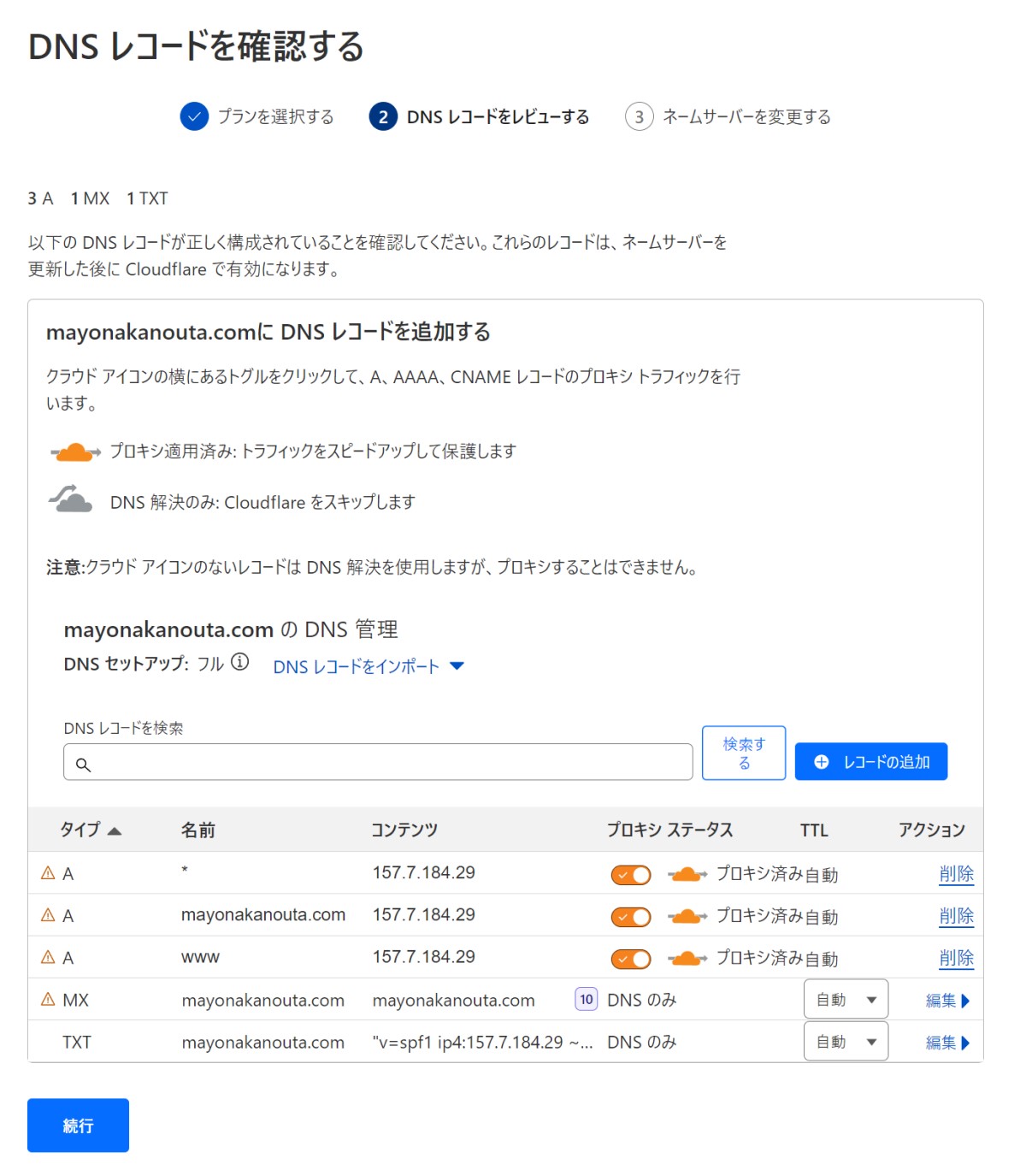Screen dimensions: 1026x1176
Task: Click the 1 TXT record count summary
Action: 147,198
